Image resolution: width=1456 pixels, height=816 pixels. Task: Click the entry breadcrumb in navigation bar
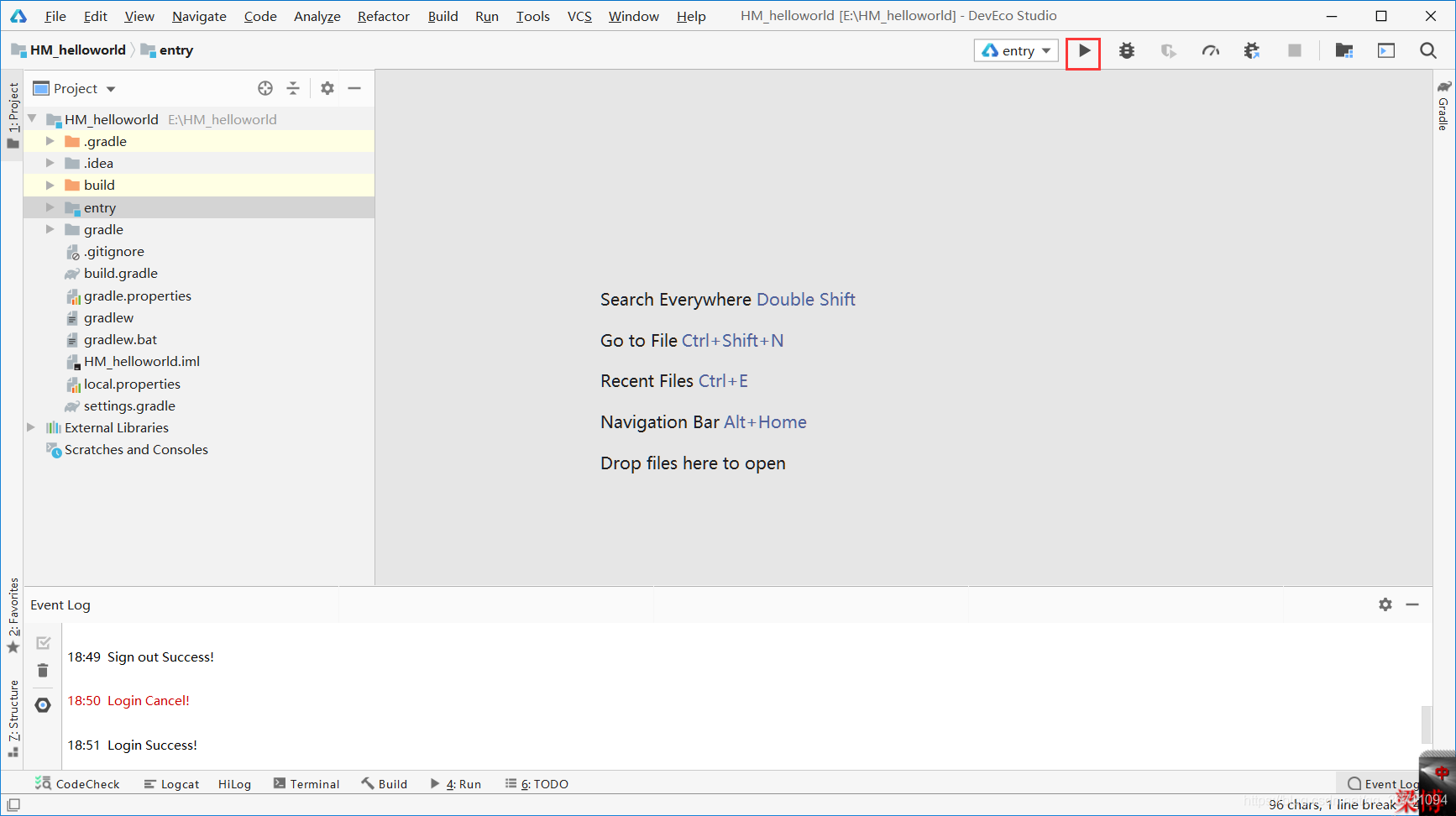pyautogui.click(x=167, y=50)
